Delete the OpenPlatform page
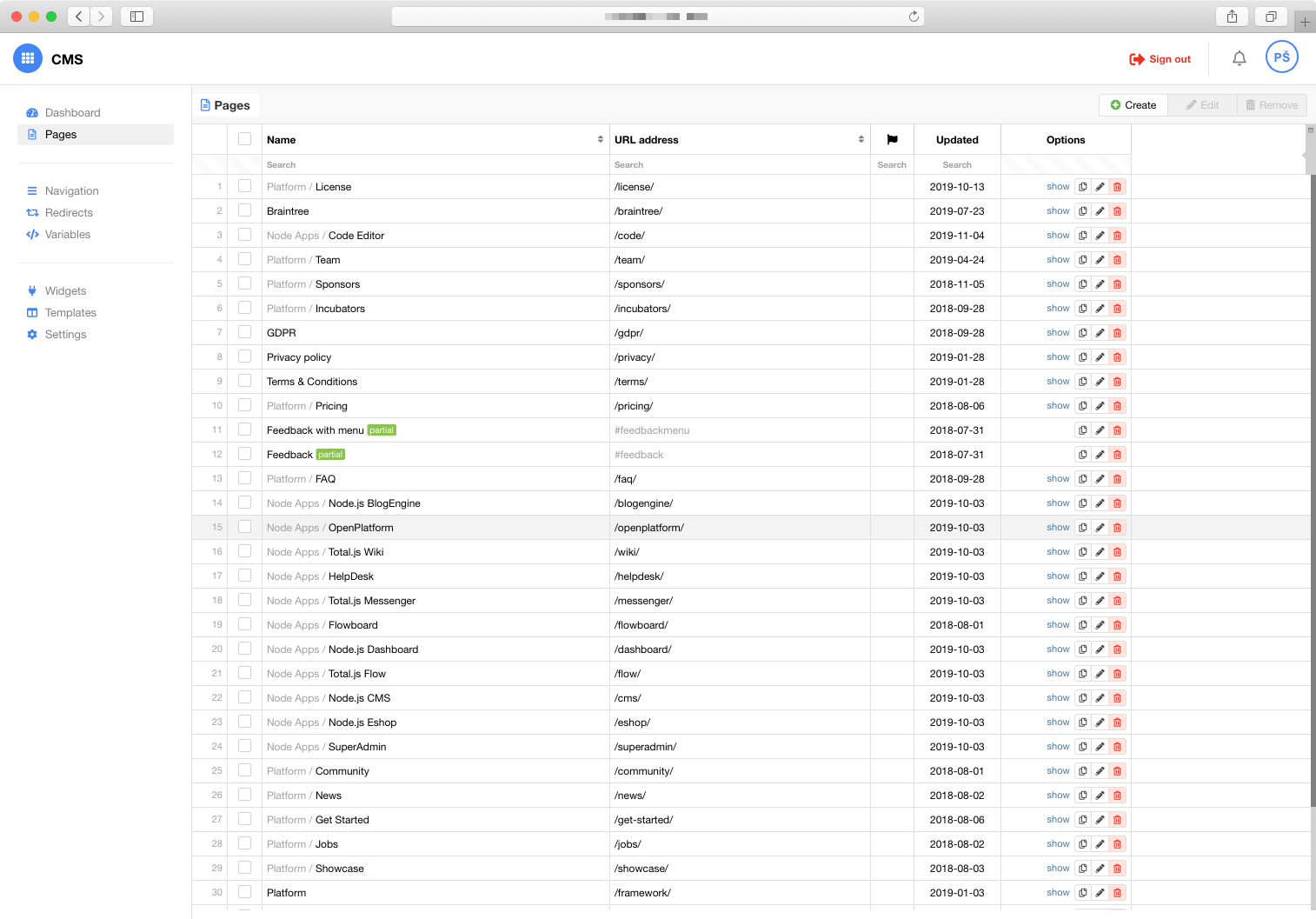The height and width of the screenshot is (919, 1316). [1118, 528]
